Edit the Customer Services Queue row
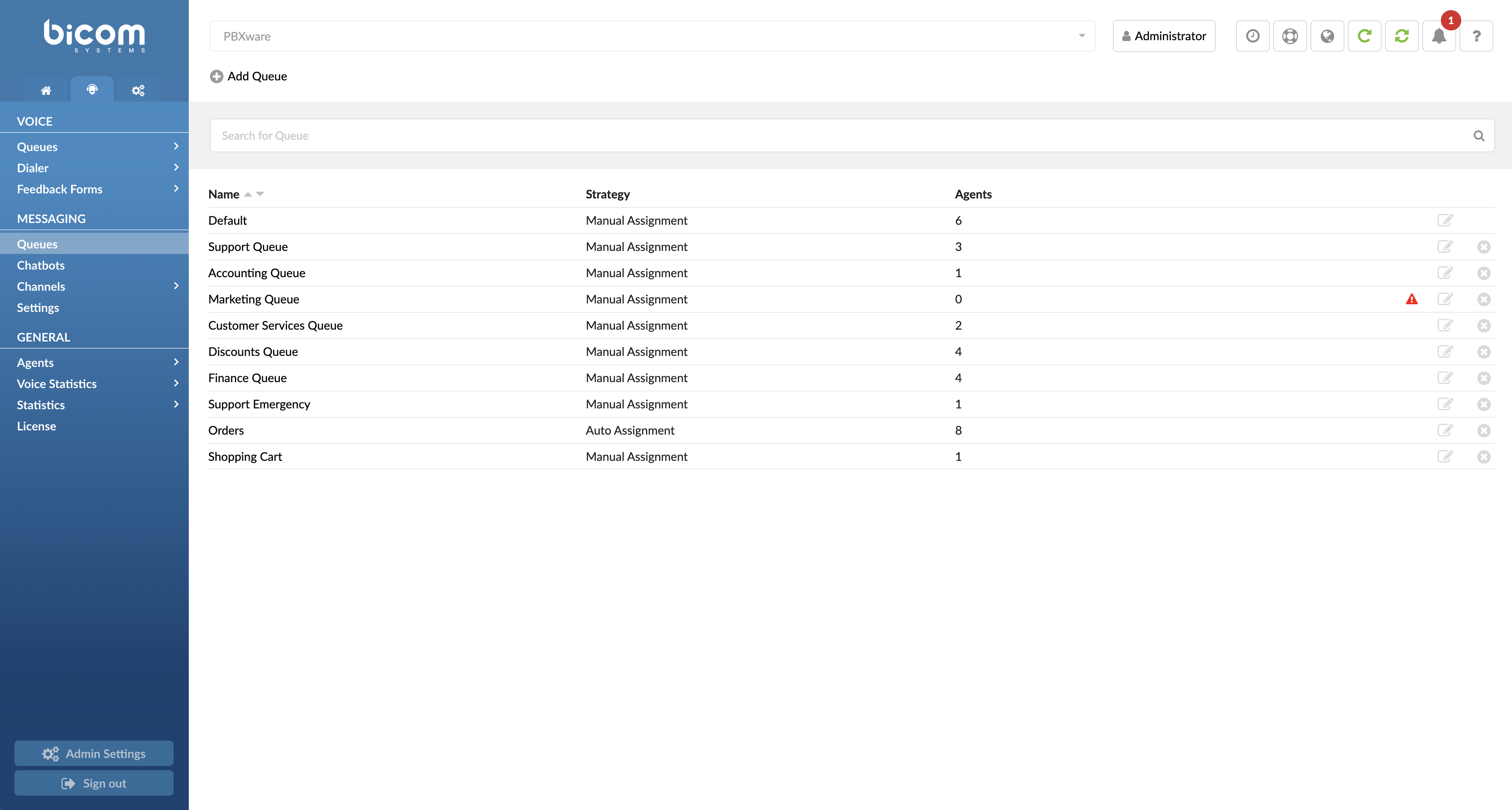This screenshot has width=1512, height=810. tap(1445, 325)
